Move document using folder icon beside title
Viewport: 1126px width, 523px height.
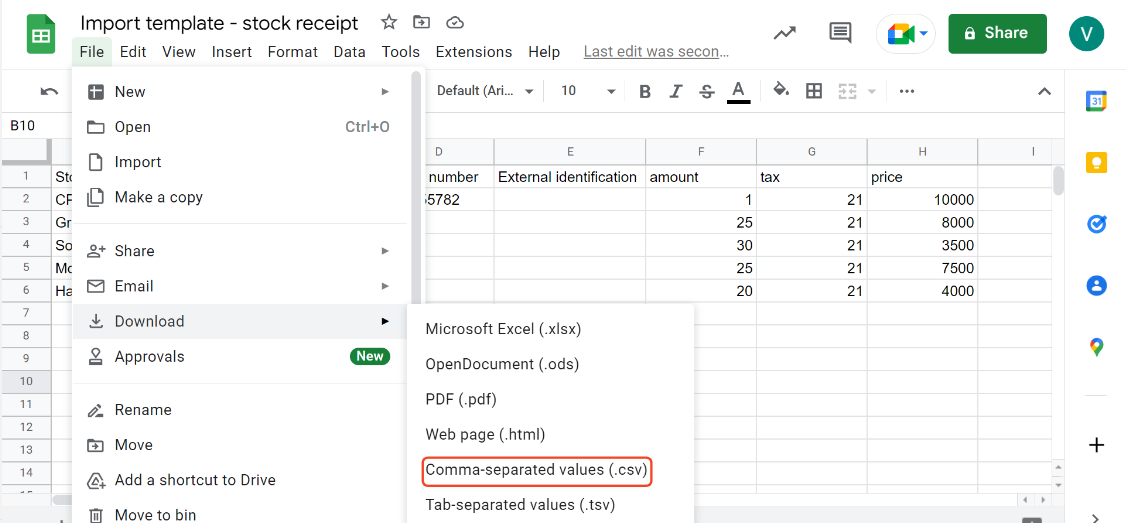tap(422, 22)
